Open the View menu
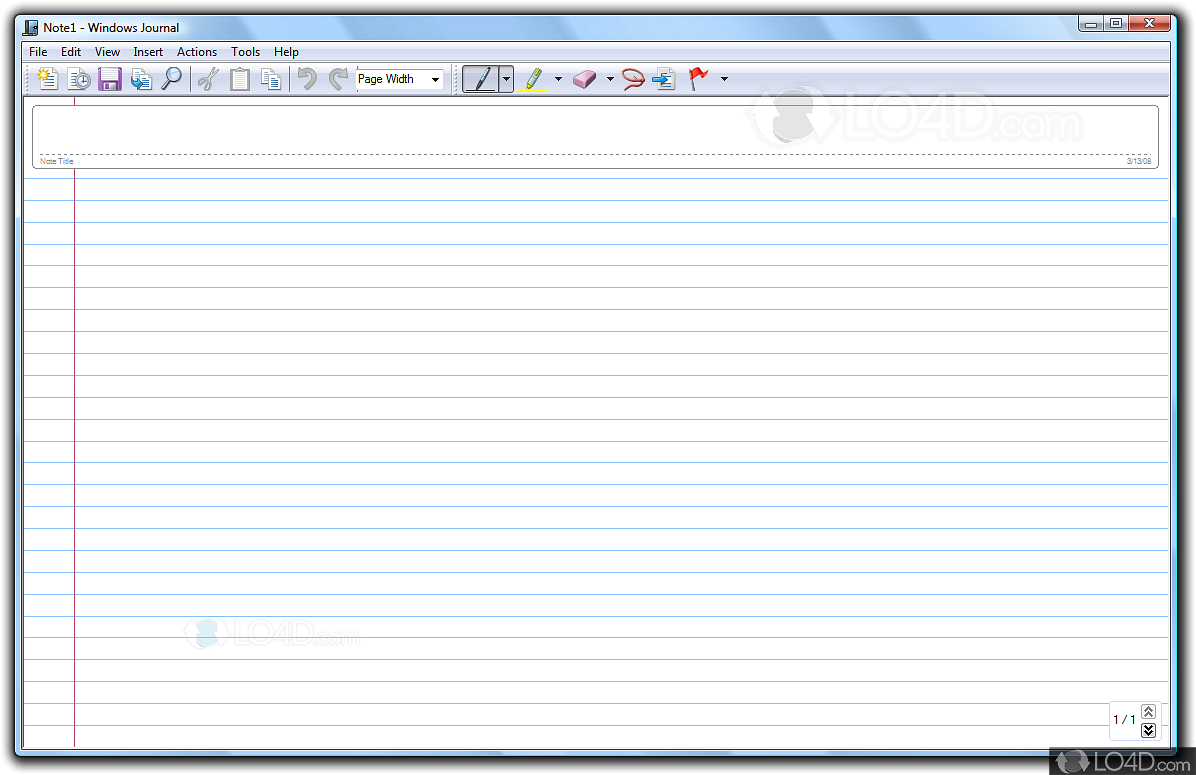 pyautogui.click(x=107, y=52)
